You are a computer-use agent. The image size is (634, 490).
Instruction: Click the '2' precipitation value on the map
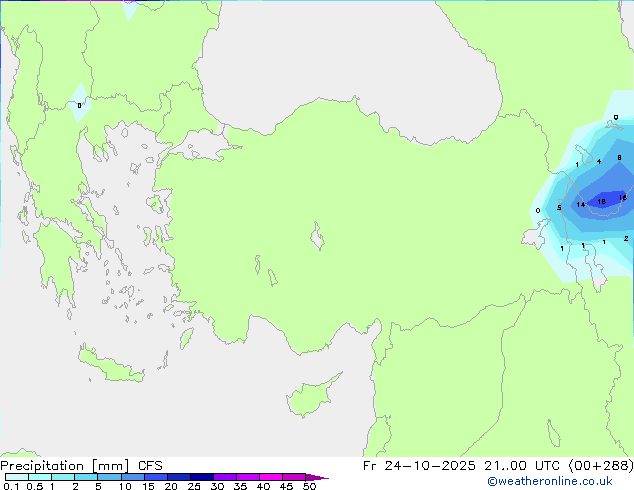click(626, 239)
